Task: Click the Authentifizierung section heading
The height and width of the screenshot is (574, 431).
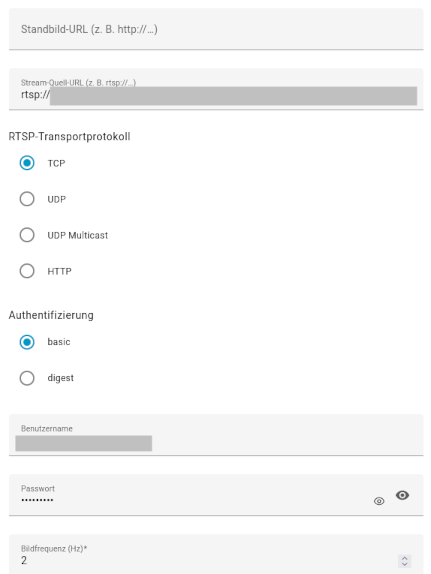Action: [51, 315]
